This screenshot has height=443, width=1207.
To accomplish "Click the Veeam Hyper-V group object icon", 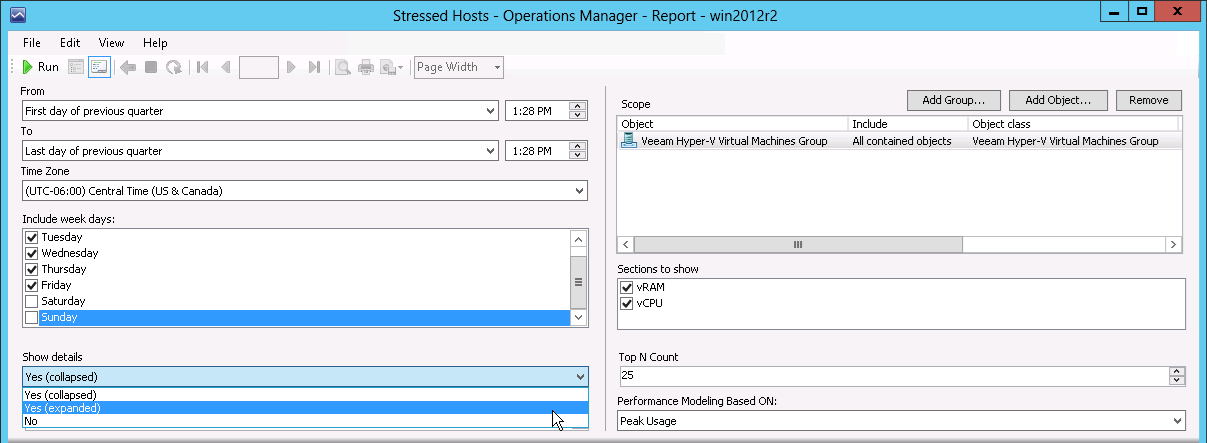I will tap(629, 141).
